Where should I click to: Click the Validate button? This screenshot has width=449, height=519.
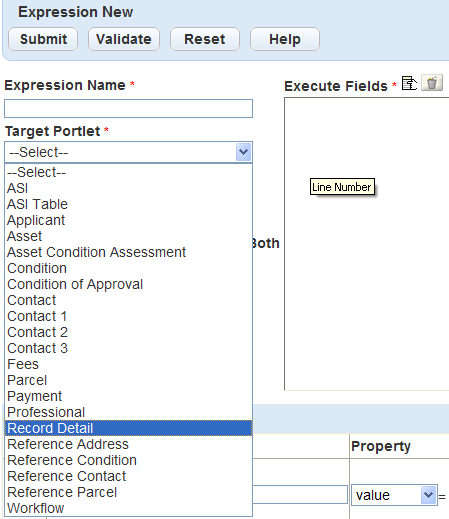click(124, 39)
